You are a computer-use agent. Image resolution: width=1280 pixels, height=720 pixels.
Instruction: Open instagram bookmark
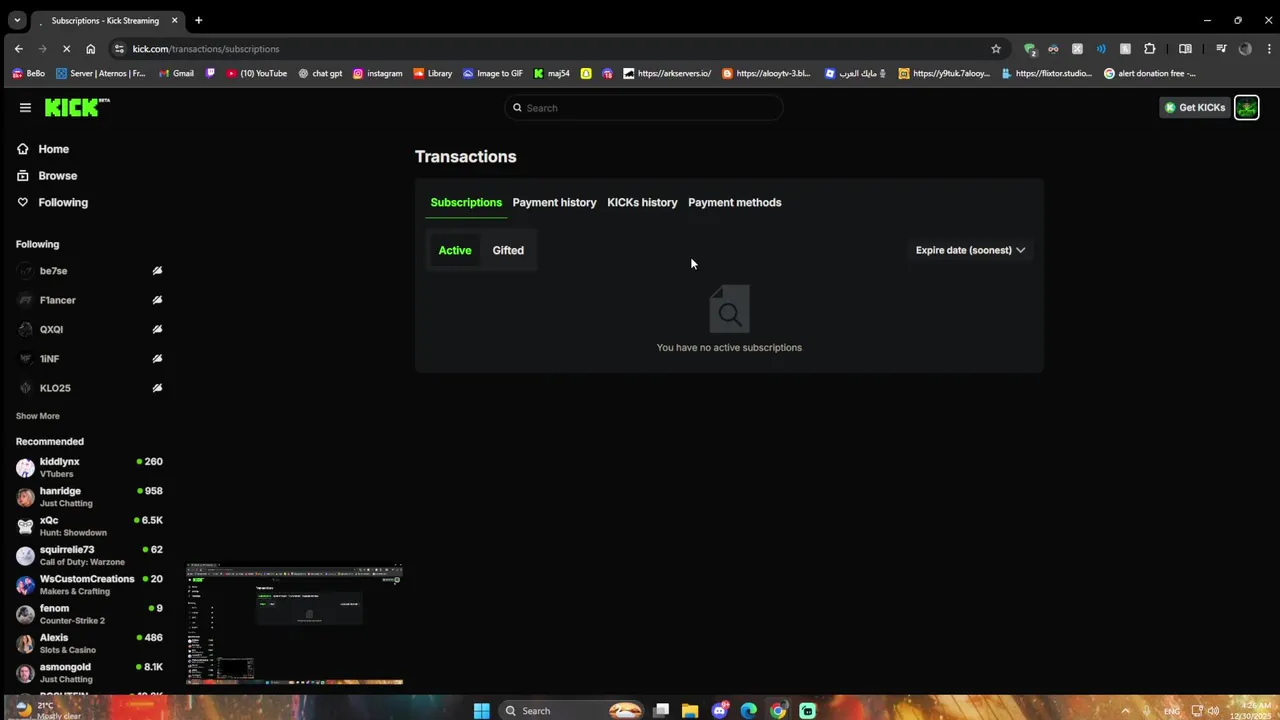378,73
